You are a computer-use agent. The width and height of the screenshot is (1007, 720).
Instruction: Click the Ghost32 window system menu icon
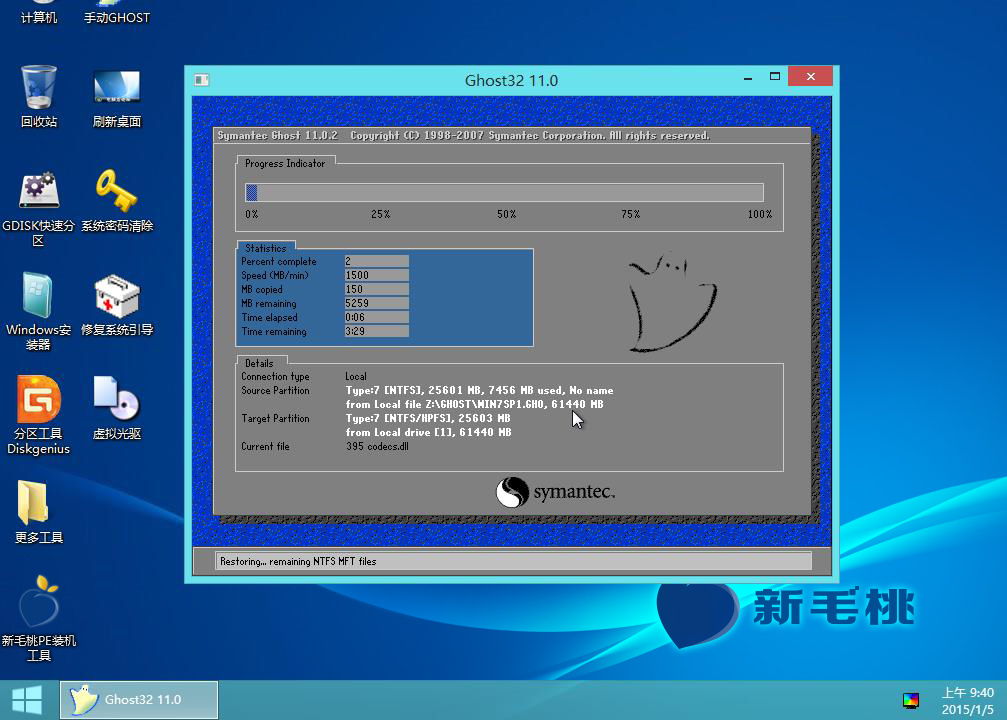point(202,80)
